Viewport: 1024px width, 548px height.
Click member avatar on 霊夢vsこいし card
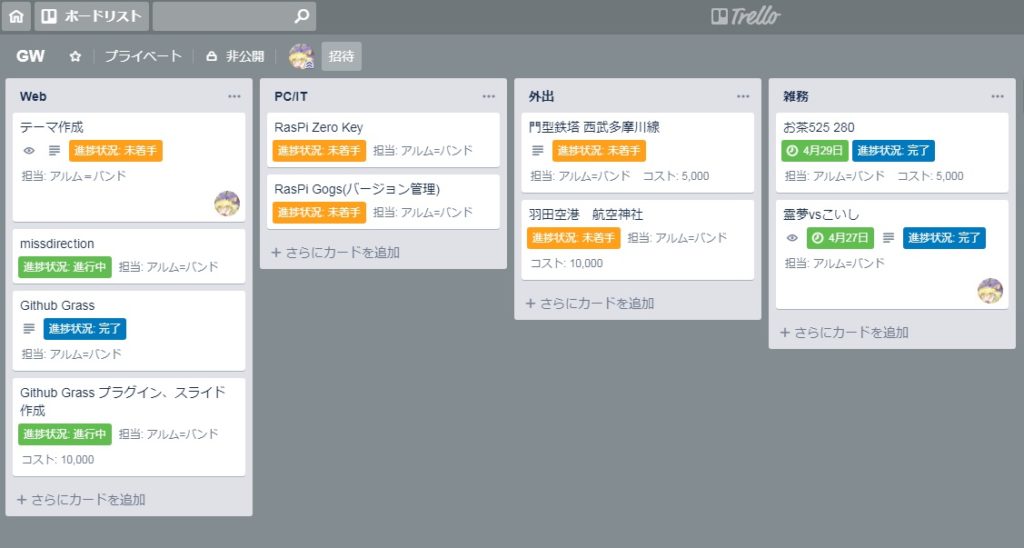990,291
